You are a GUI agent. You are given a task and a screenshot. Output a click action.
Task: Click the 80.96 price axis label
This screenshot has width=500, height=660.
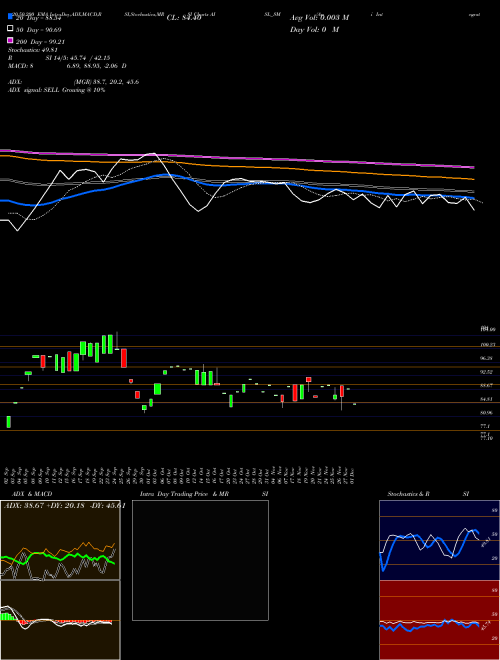coord(486,413)
